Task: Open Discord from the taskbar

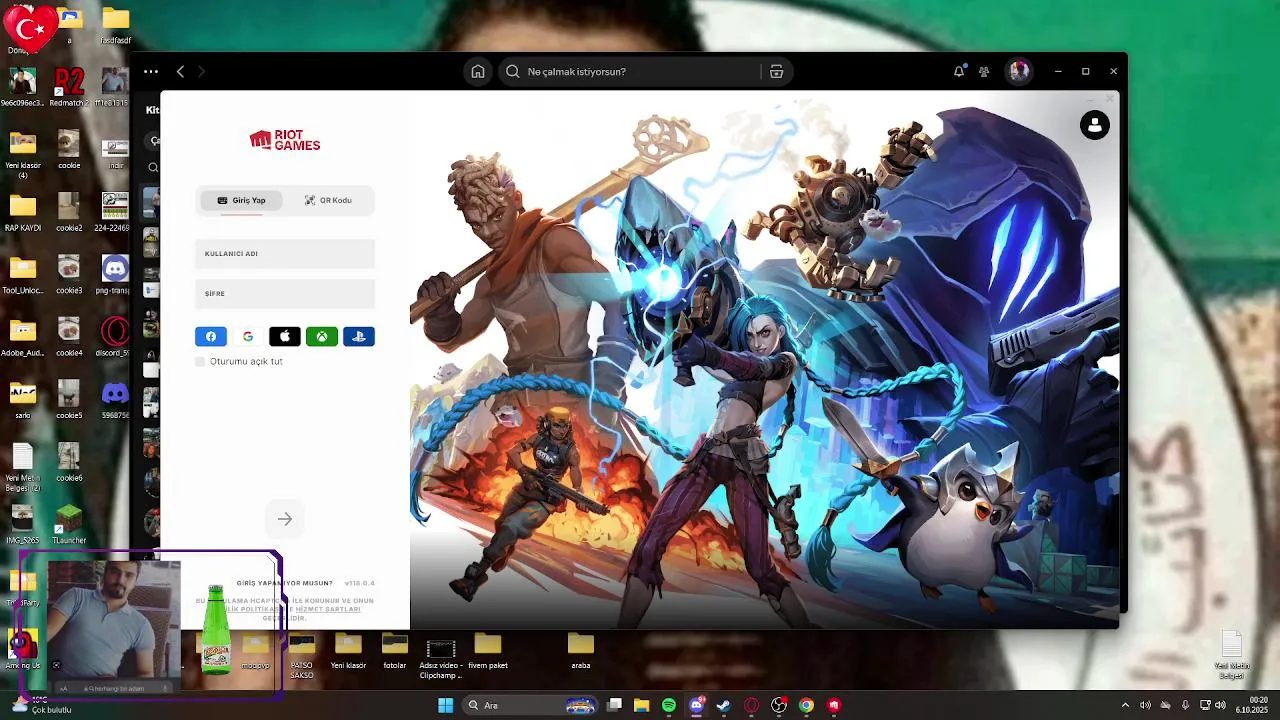Action: [697, 705]
